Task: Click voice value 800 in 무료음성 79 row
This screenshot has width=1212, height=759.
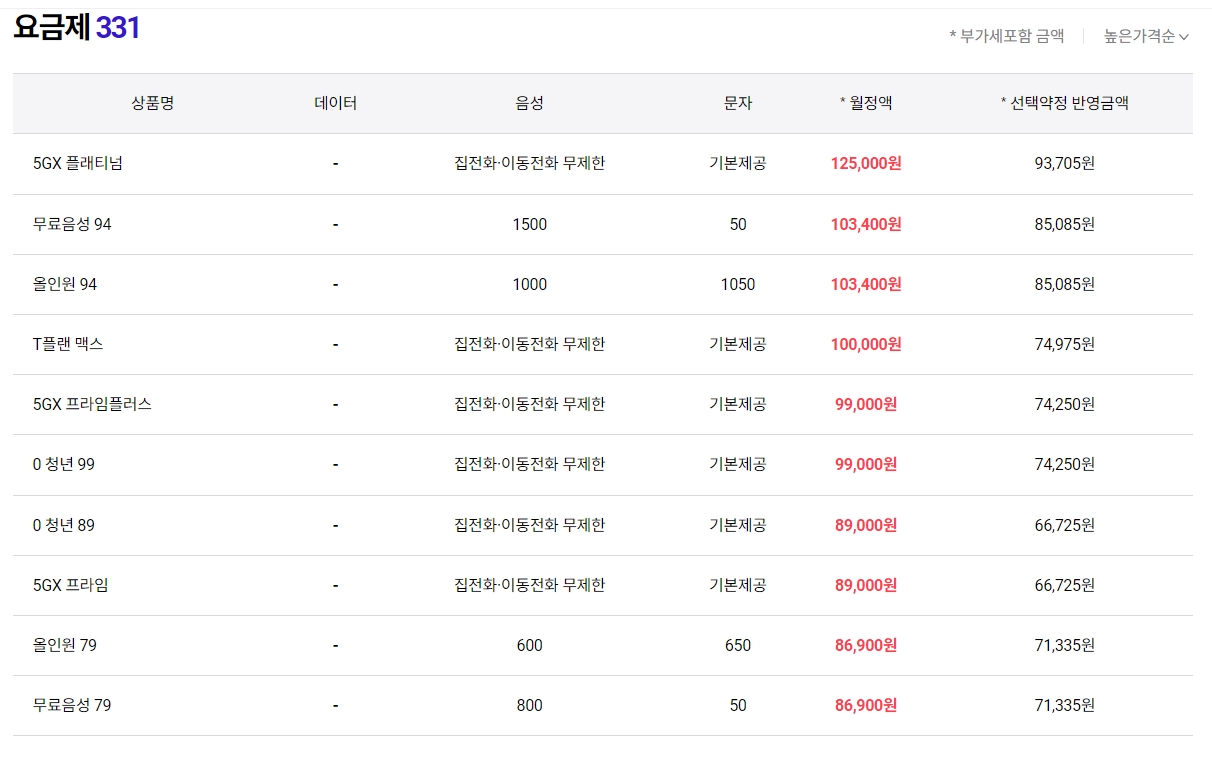Action: [x=529, y=705]
